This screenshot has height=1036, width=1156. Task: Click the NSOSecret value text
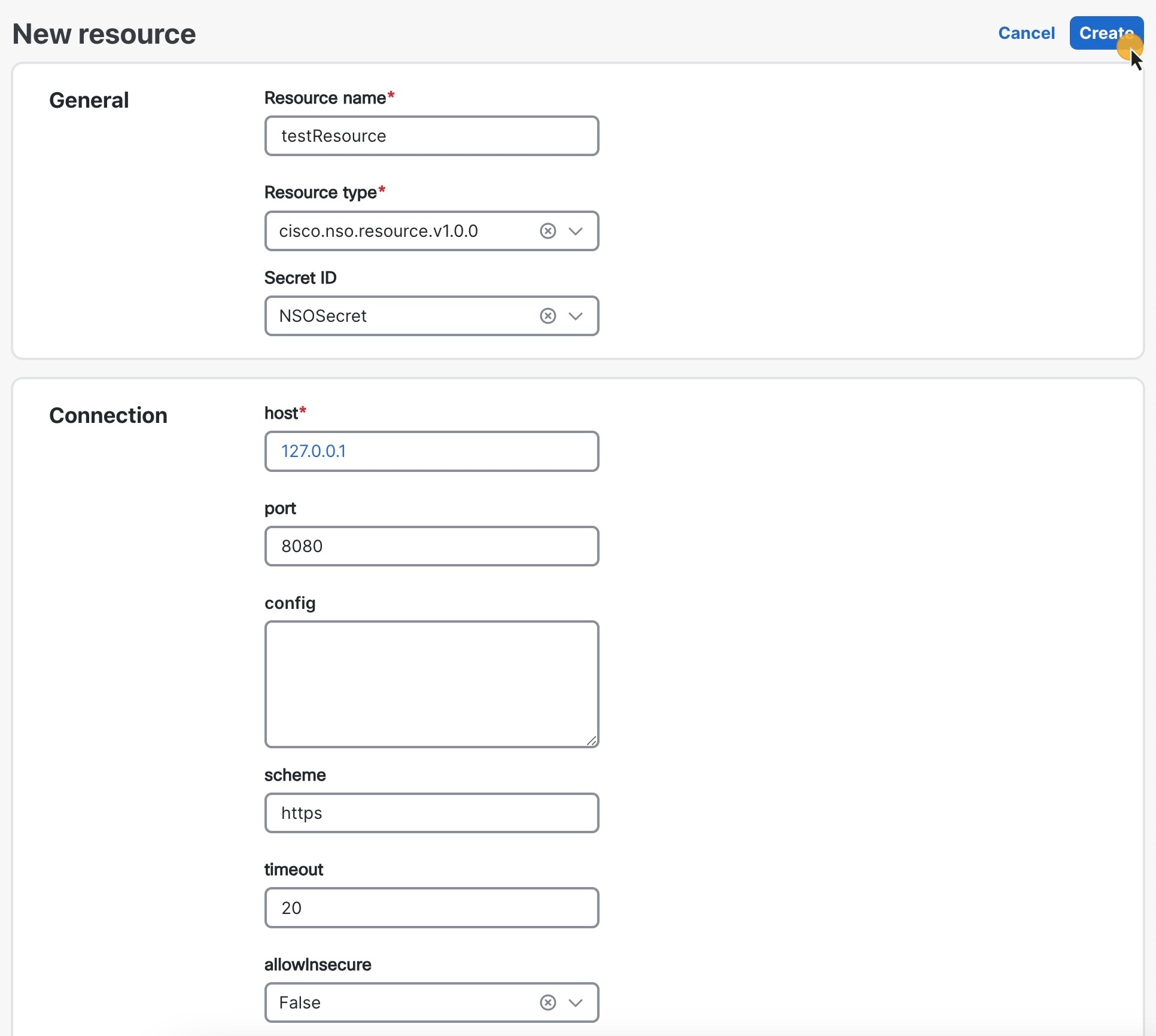tap(323, 316)
